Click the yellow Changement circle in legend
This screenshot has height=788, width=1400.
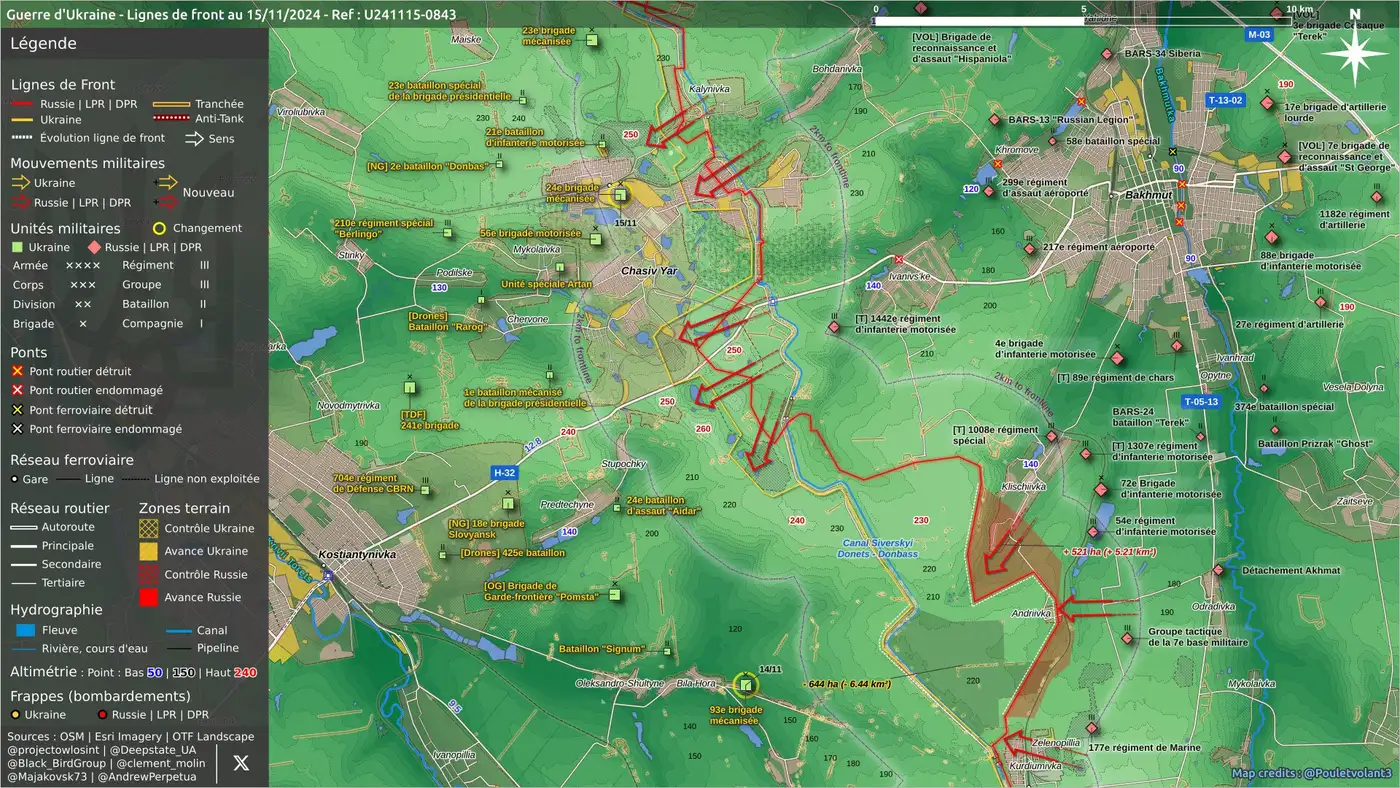[158, 228]
